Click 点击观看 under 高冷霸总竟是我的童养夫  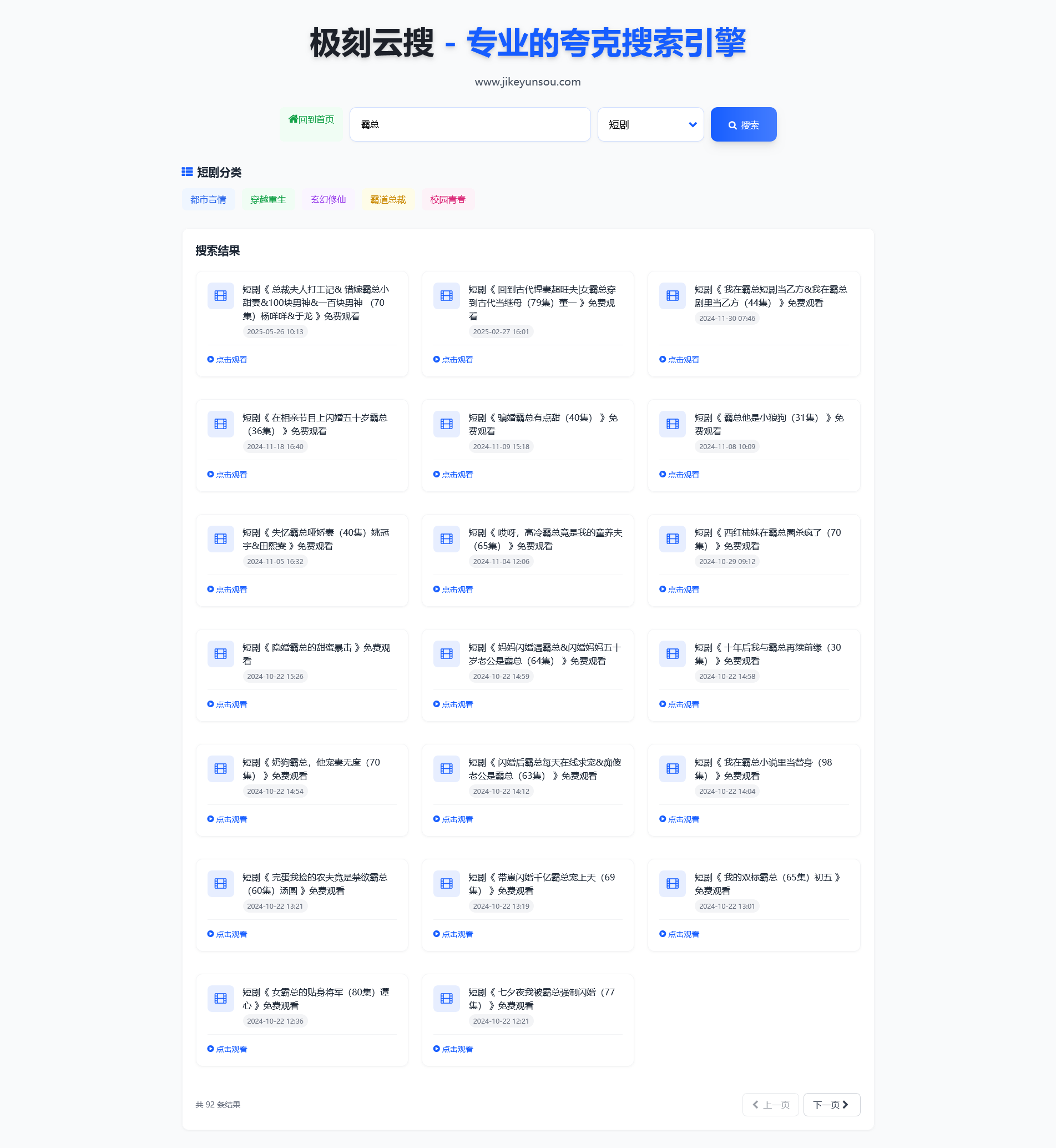(453, 590)
